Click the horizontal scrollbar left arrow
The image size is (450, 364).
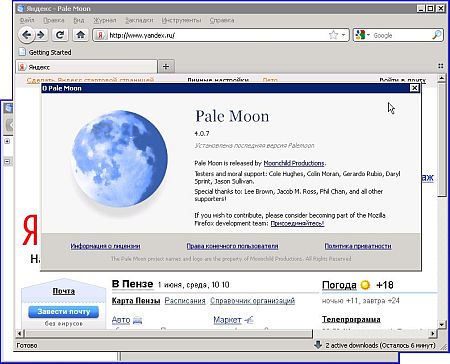pyautogui.click(x=20, y=333)
